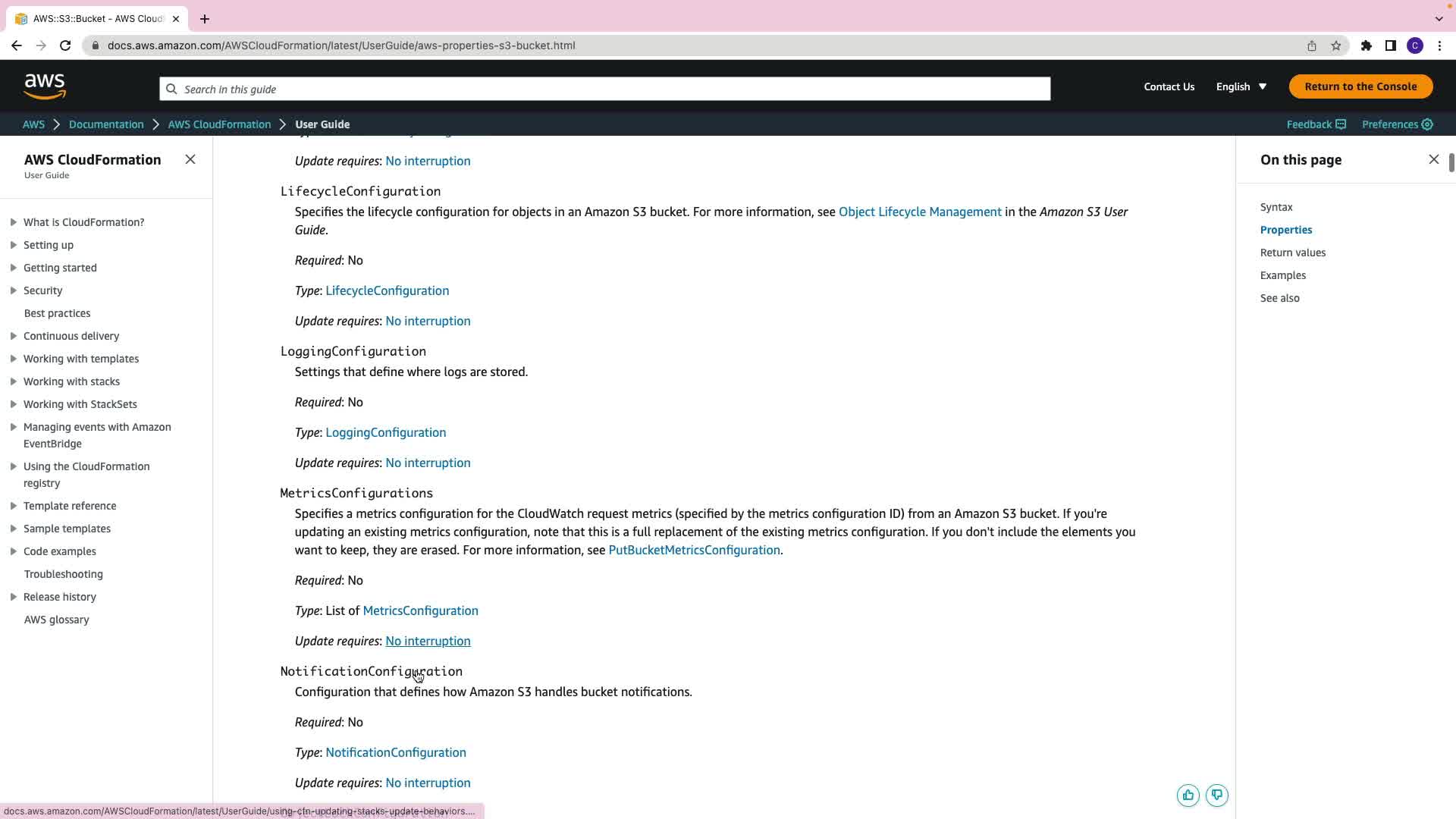The image size is (1456, 819).
Task: Click the Search in this guide field
Action: 604,89
